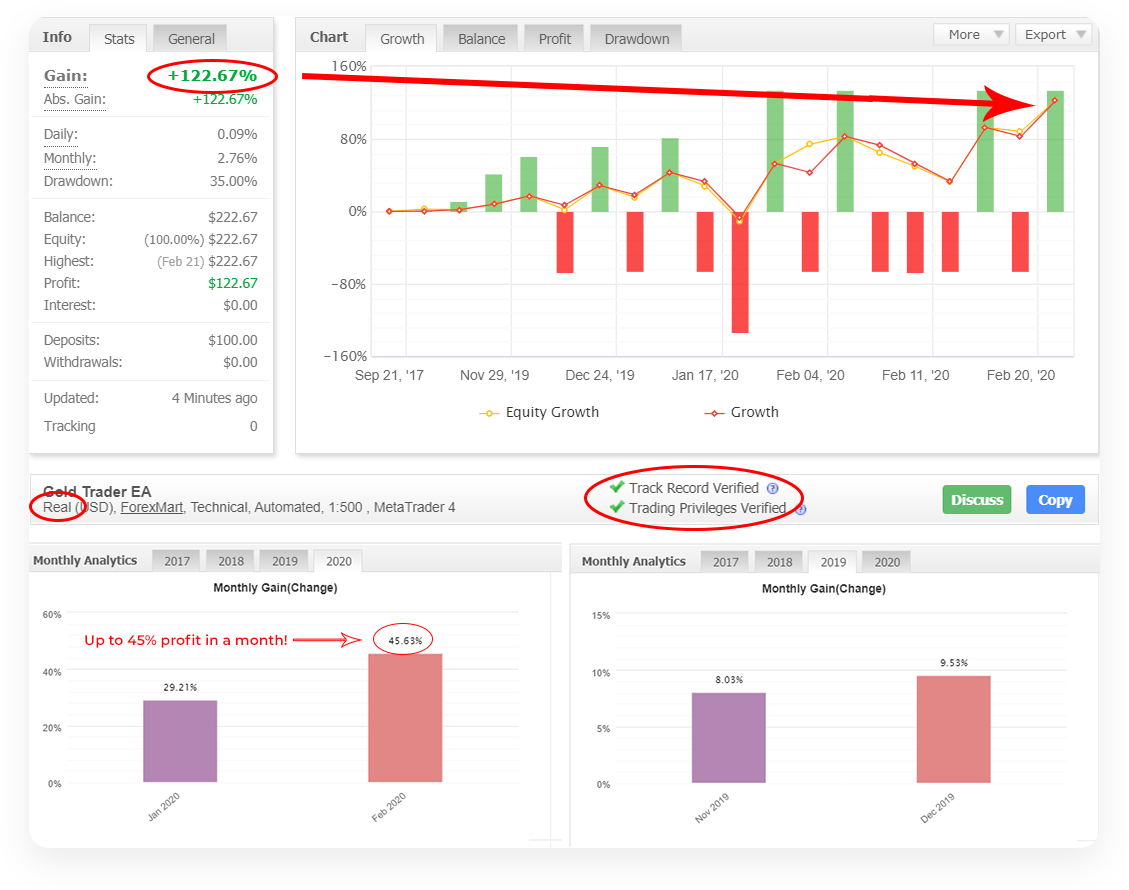Click help icon beside Trading Privileges Verified
1129x890 pixels.
(x=800, y=509)
